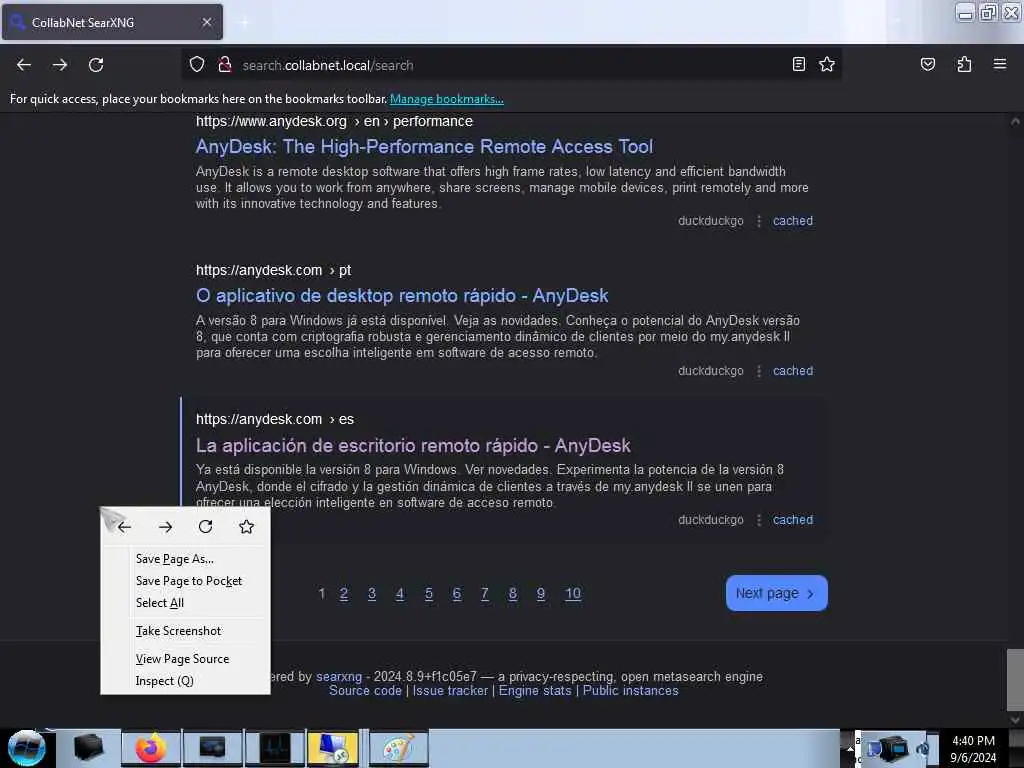
Task: Open La aplicación de escritorio remoto rápido result
Action: [x=413, y=445]
